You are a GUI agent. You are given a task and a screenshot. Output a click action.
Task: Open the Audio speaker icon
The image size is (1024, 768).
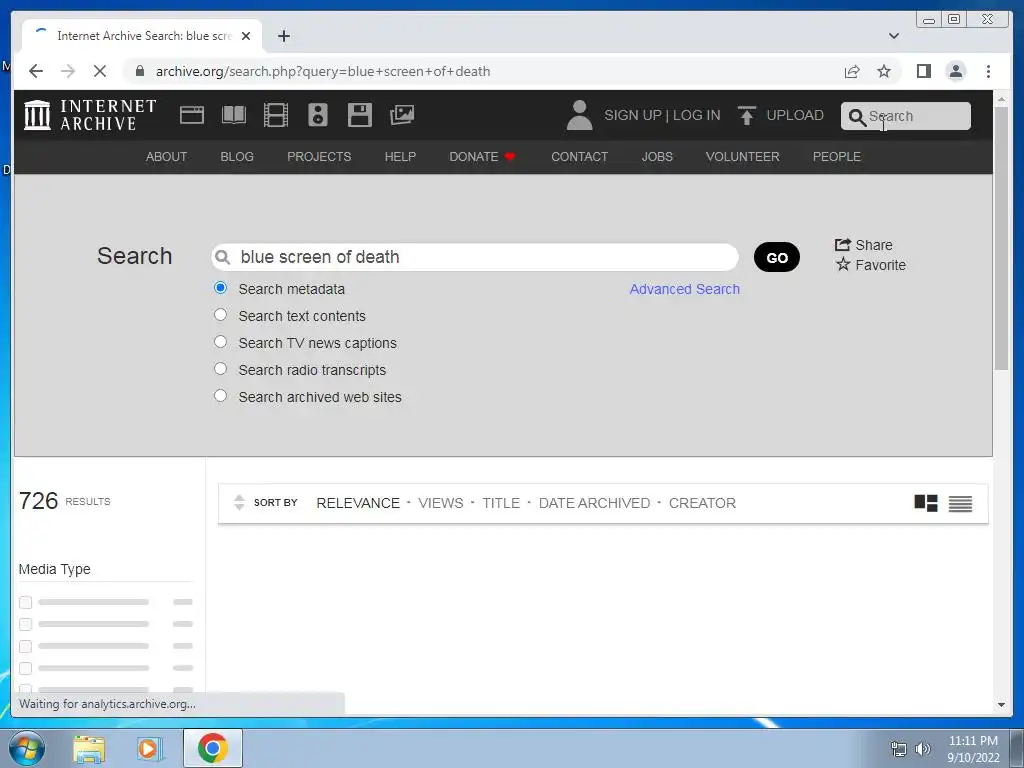pyautogui.click(x=317, y=115)
